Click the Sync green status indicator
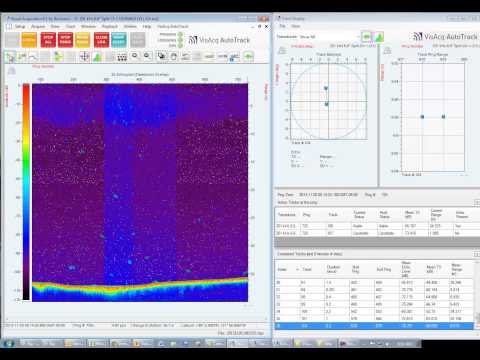480x360 pixels. click(x=180, y=45)
